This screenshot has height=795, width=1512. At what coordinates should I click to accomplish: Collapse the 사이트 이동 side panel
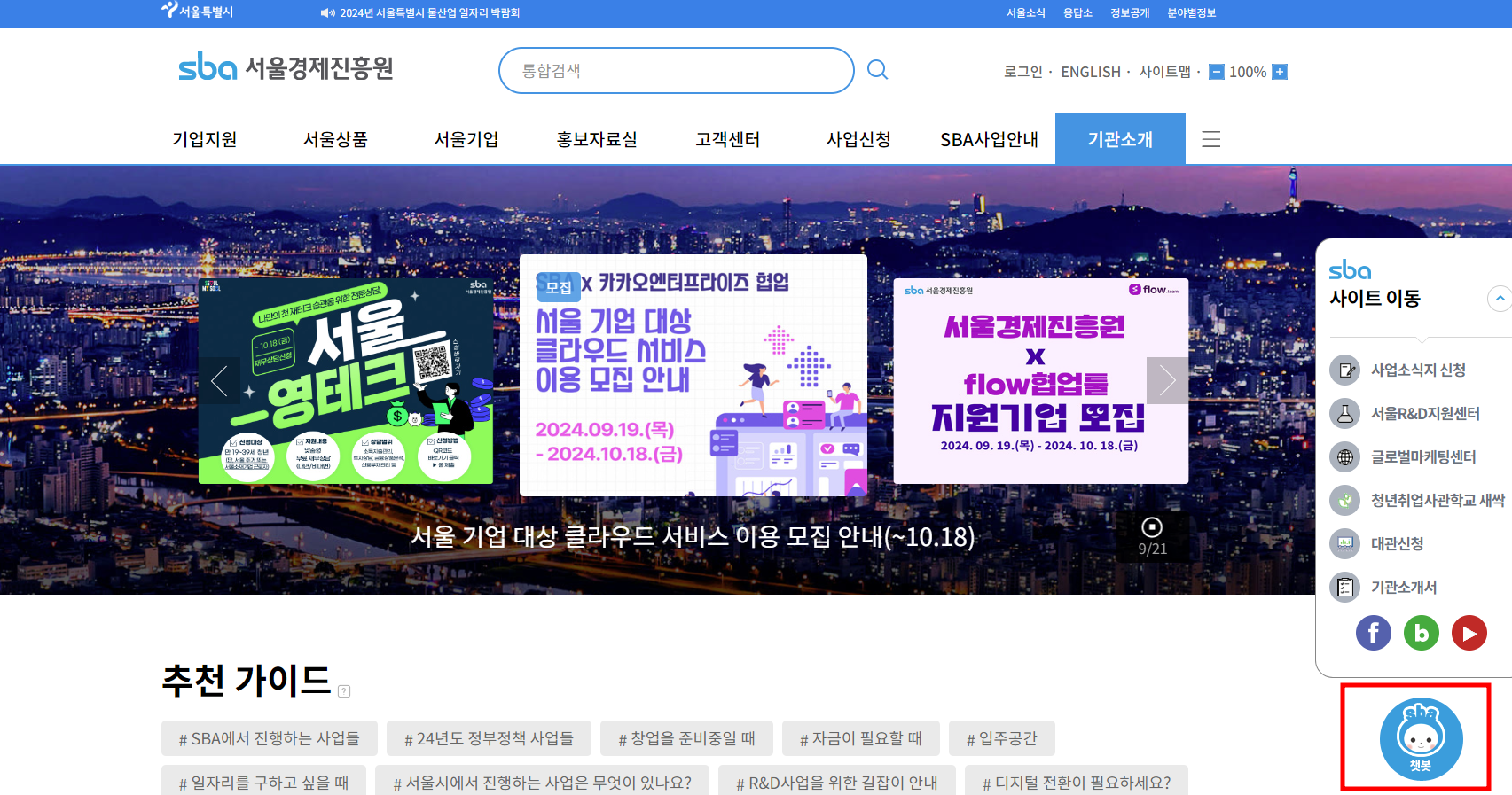[1500, 299]
